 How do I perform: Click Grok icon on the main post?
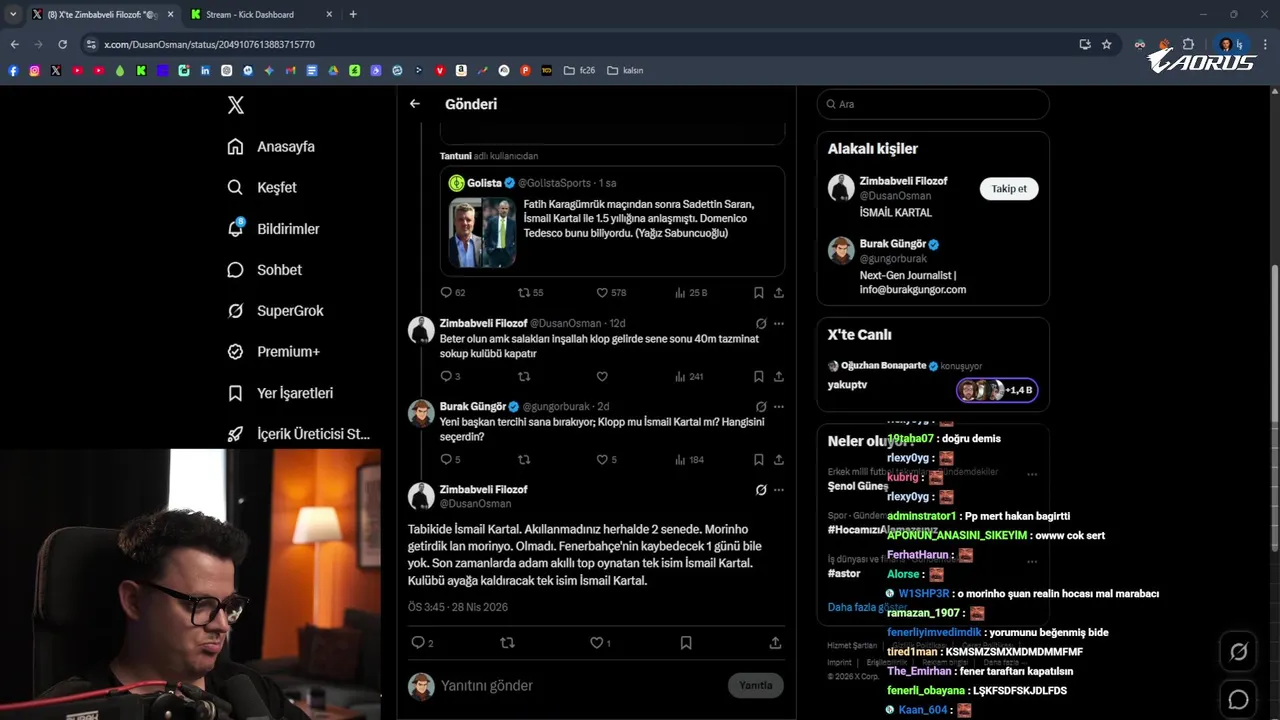point(761,490)
